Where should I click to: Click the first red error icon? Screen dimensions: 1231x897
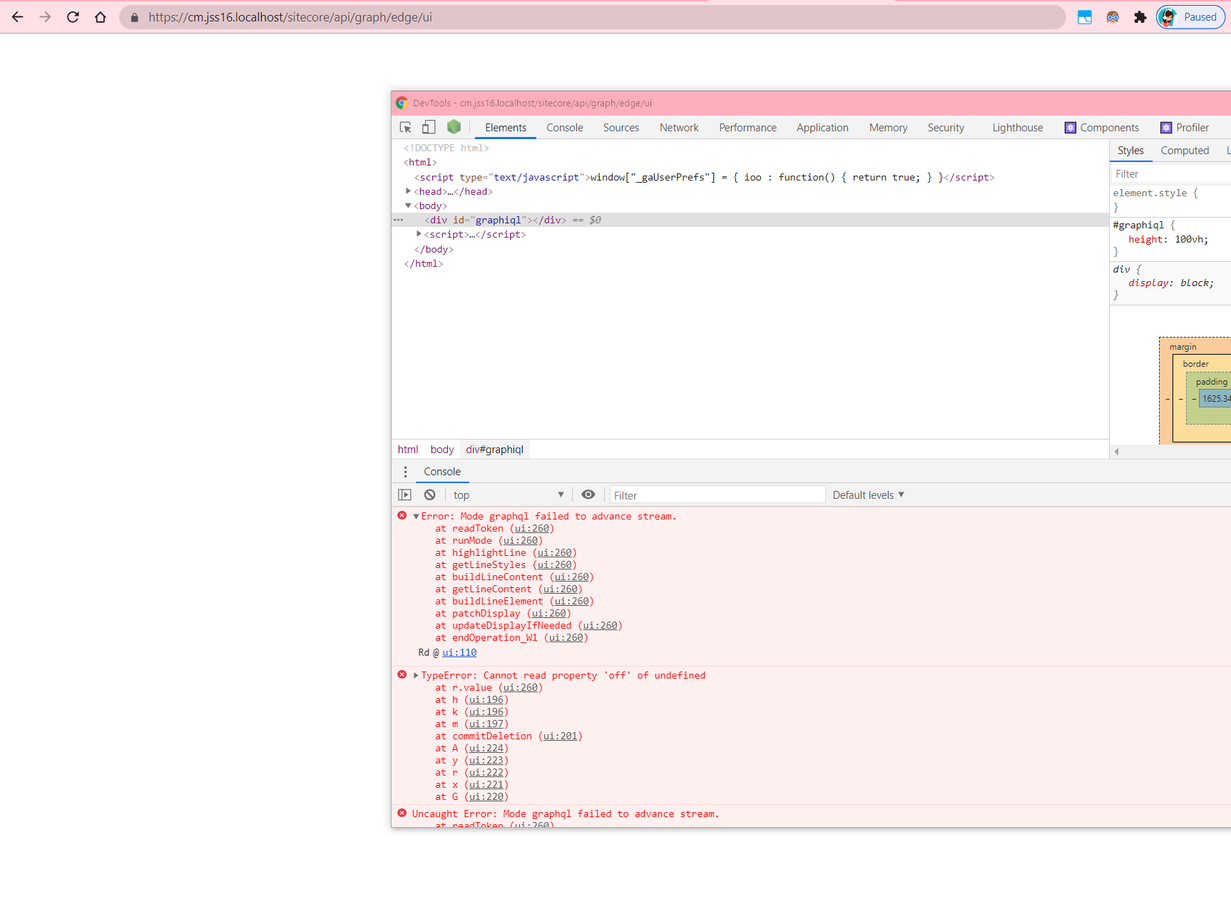point(402,516)
